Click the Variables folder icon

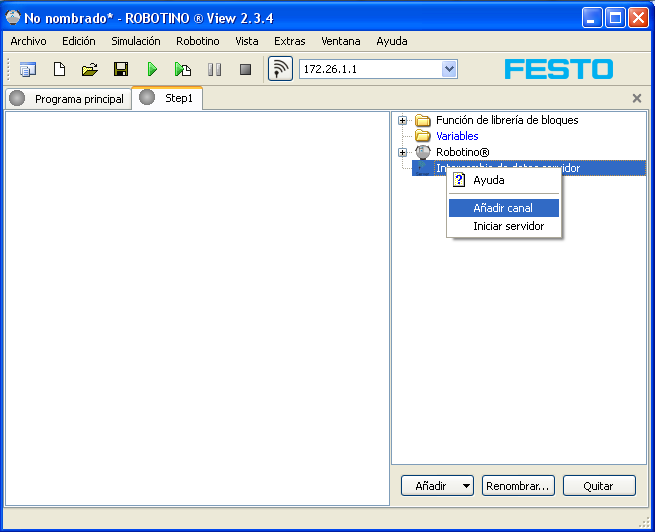(423, 136)
